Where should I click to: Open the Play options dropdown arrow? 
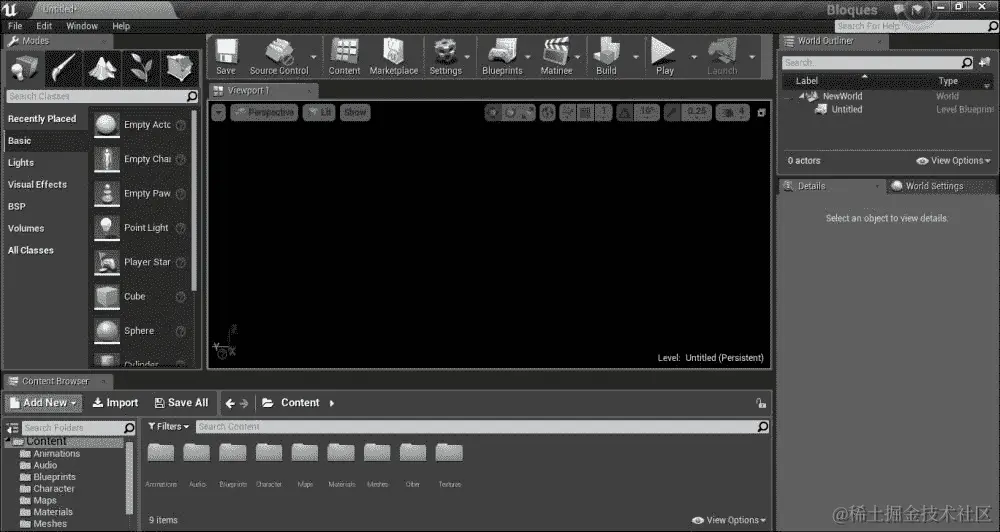[694, 57]
